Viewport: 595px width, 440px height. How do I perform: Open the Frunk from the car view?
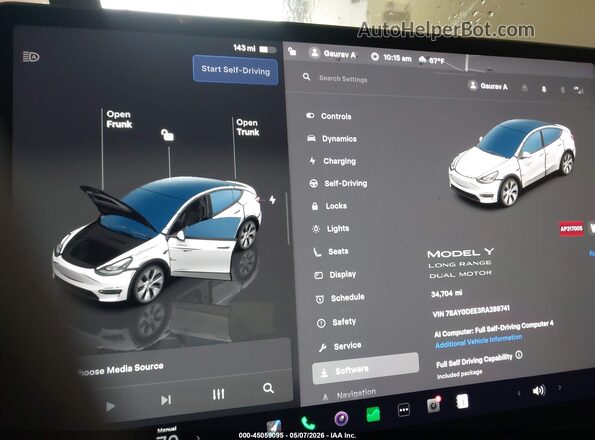[119, 119]
